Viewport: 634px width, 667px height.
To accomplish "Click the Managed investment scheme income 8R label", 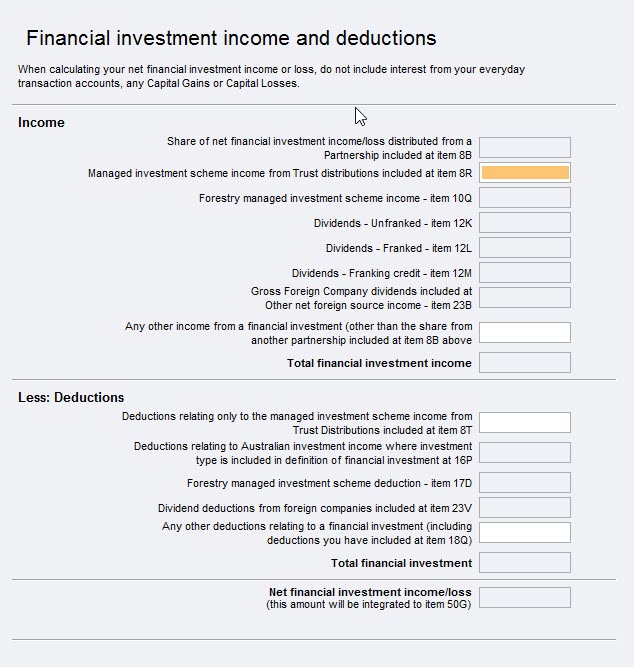I will (x=280, y=173).
